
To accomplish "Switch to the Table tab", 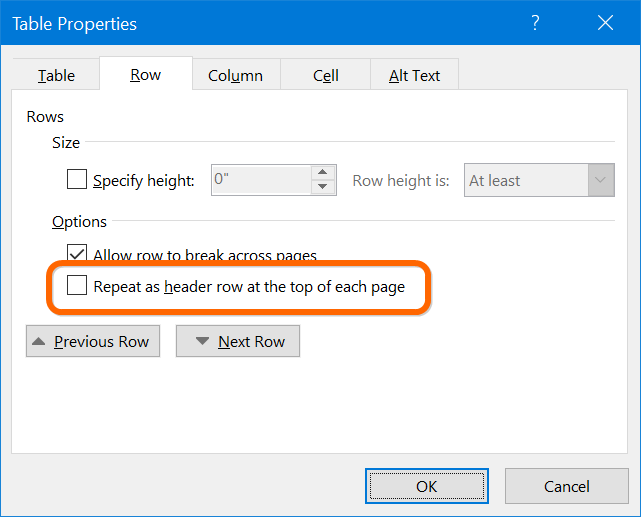I will point(56,76).
